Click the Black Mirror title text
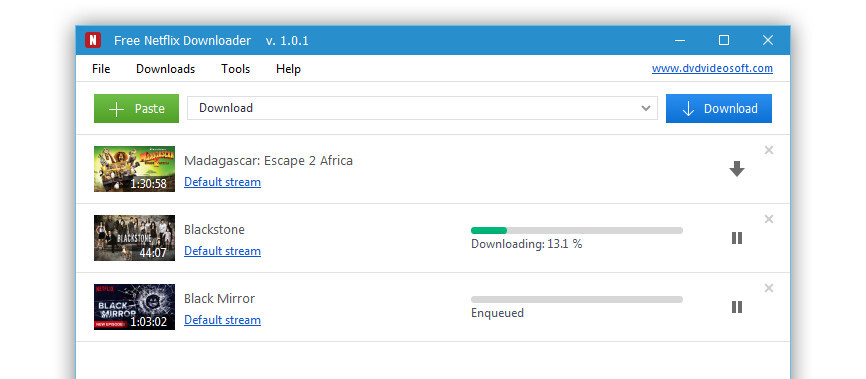The image size is (866, 379). pyautogui.click(x=219, y=299)
